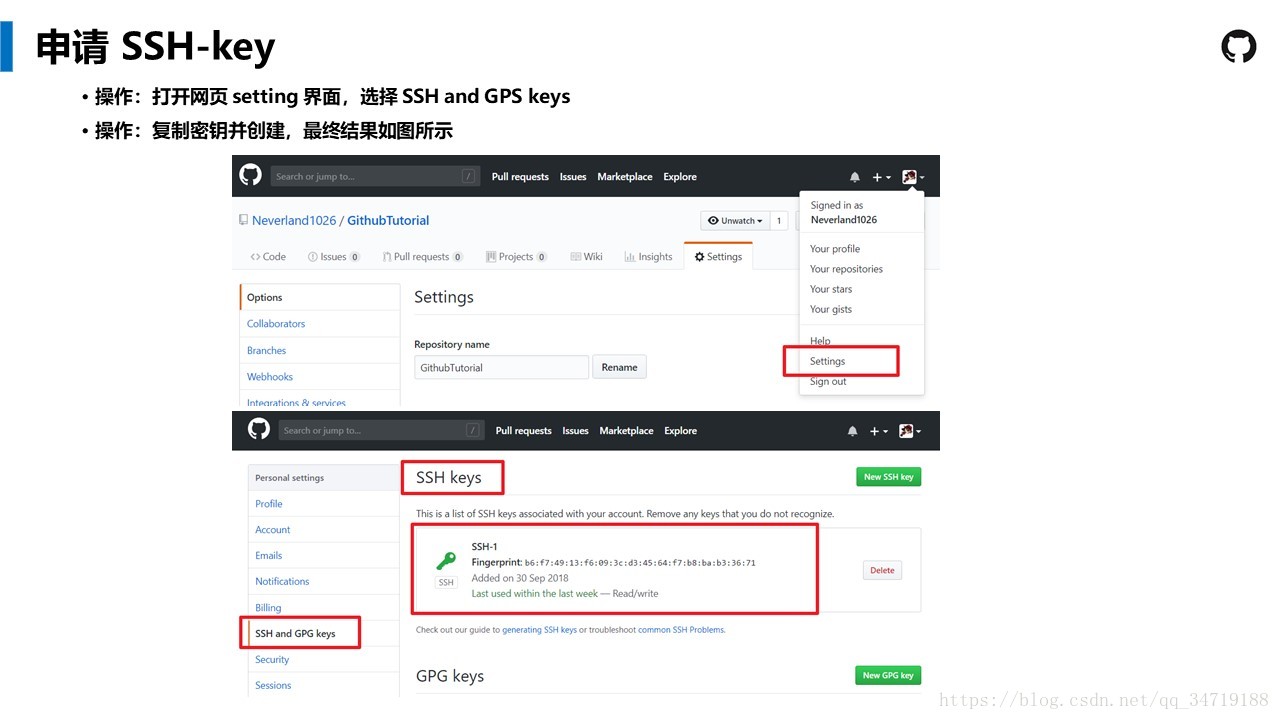The height and width of the screenshot is (720, 1280).
Task: Click Repository name field containing GithubTutorial
Action: click(x=502, y=367)
